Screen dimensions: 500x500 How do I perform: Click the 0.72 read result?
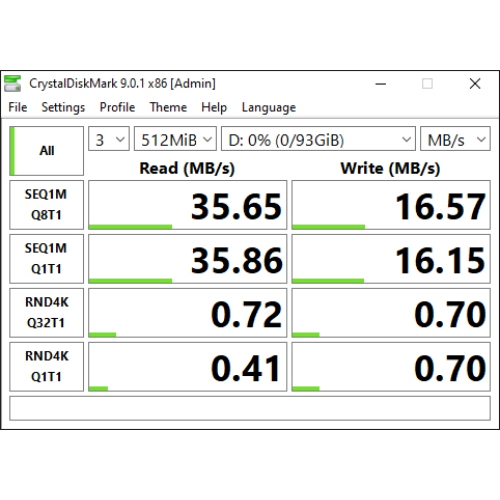[x=187, y=313]
